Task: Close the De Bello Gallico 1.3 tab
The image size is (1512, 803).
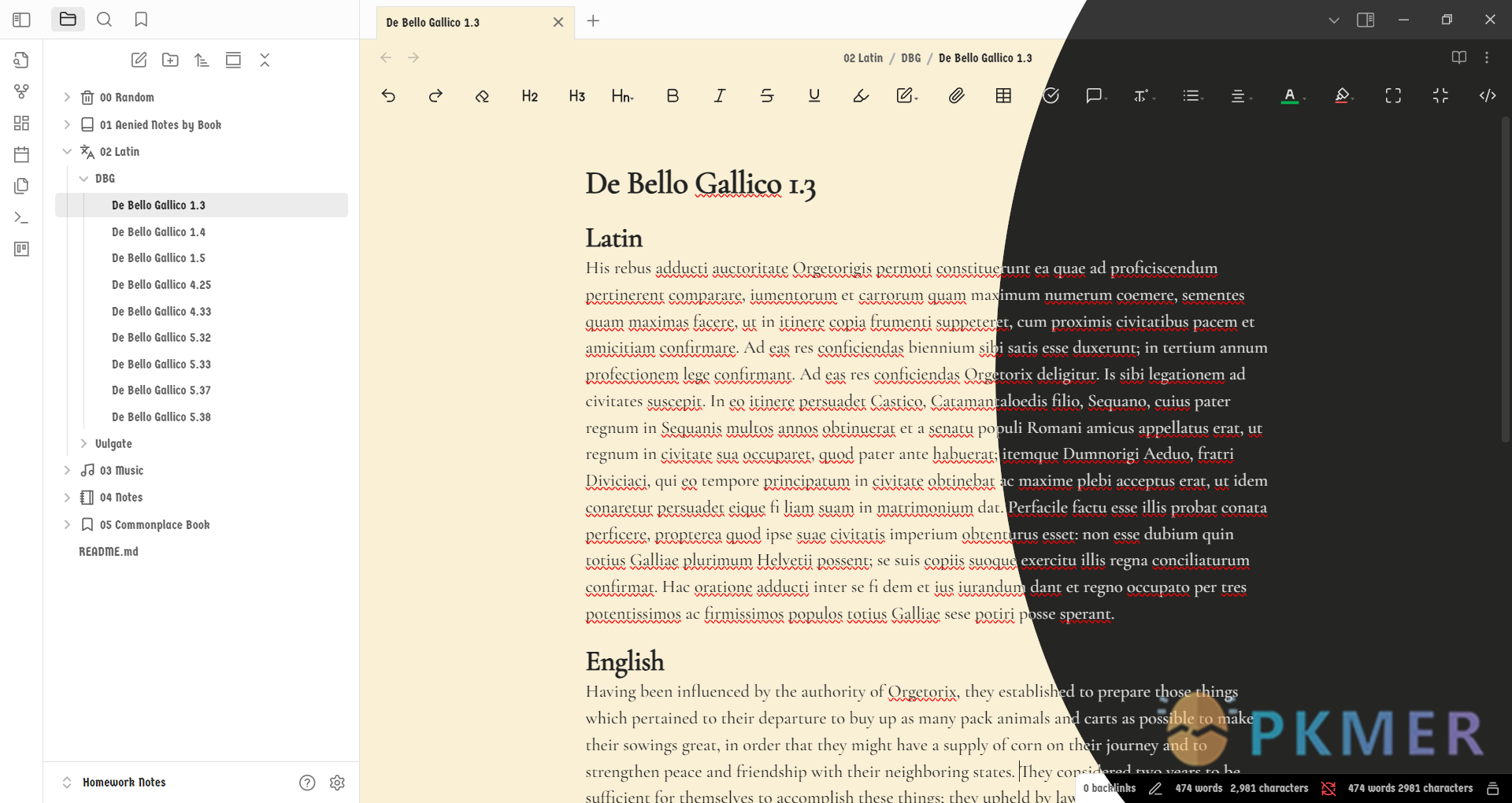Action: click(558, 22)
